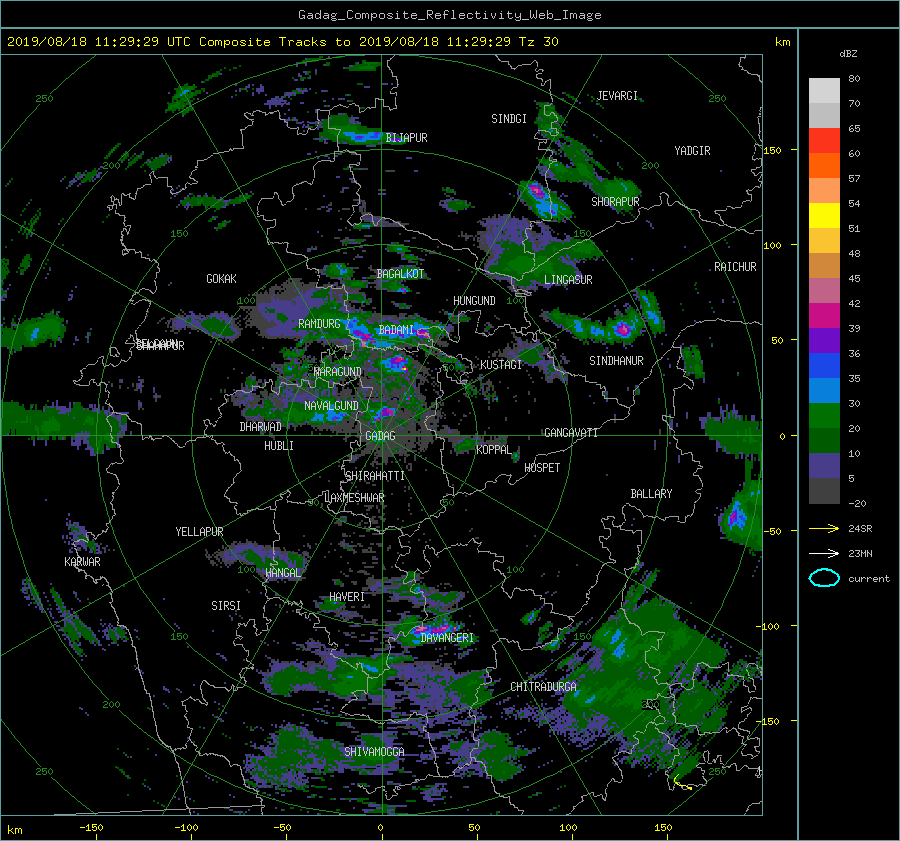The height and width of the screenshot is (841, 900).
Task: Click the SIRSI city label
Action: (226, 606)
